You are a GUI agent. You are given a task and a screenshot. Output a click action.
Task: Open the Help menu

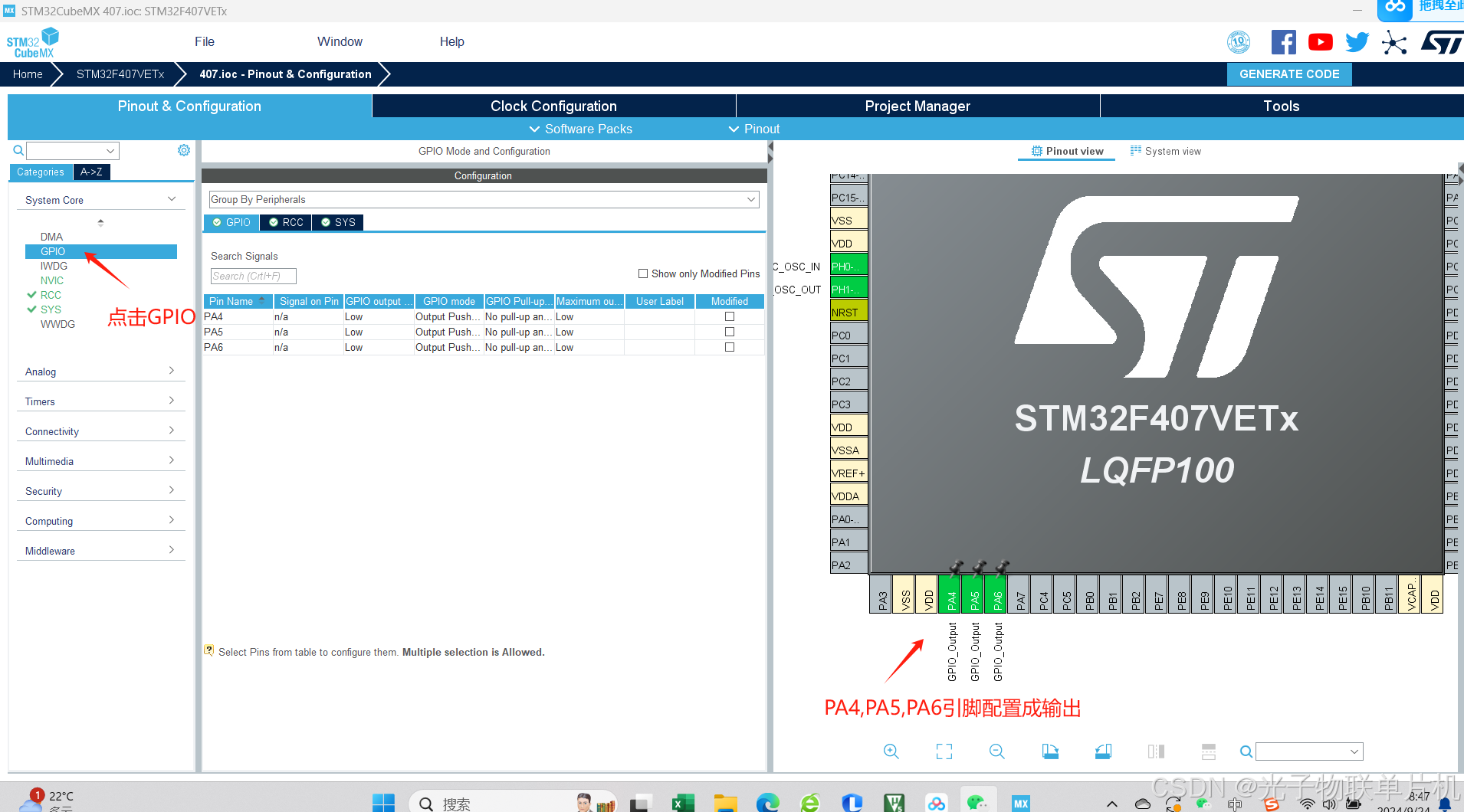point(451,41)
